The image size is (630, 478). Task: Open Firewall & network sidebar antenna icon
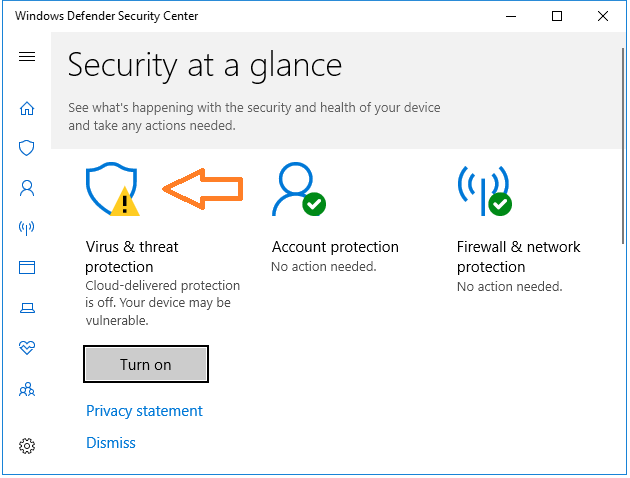(27, 228)
